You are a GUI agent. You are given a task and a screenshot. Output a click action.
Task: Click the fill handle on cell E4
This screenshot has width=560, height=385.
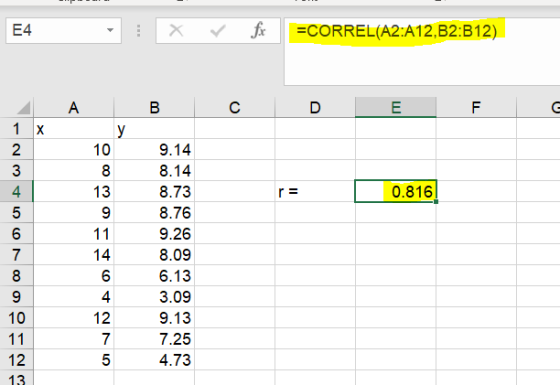tap(436, 202)
